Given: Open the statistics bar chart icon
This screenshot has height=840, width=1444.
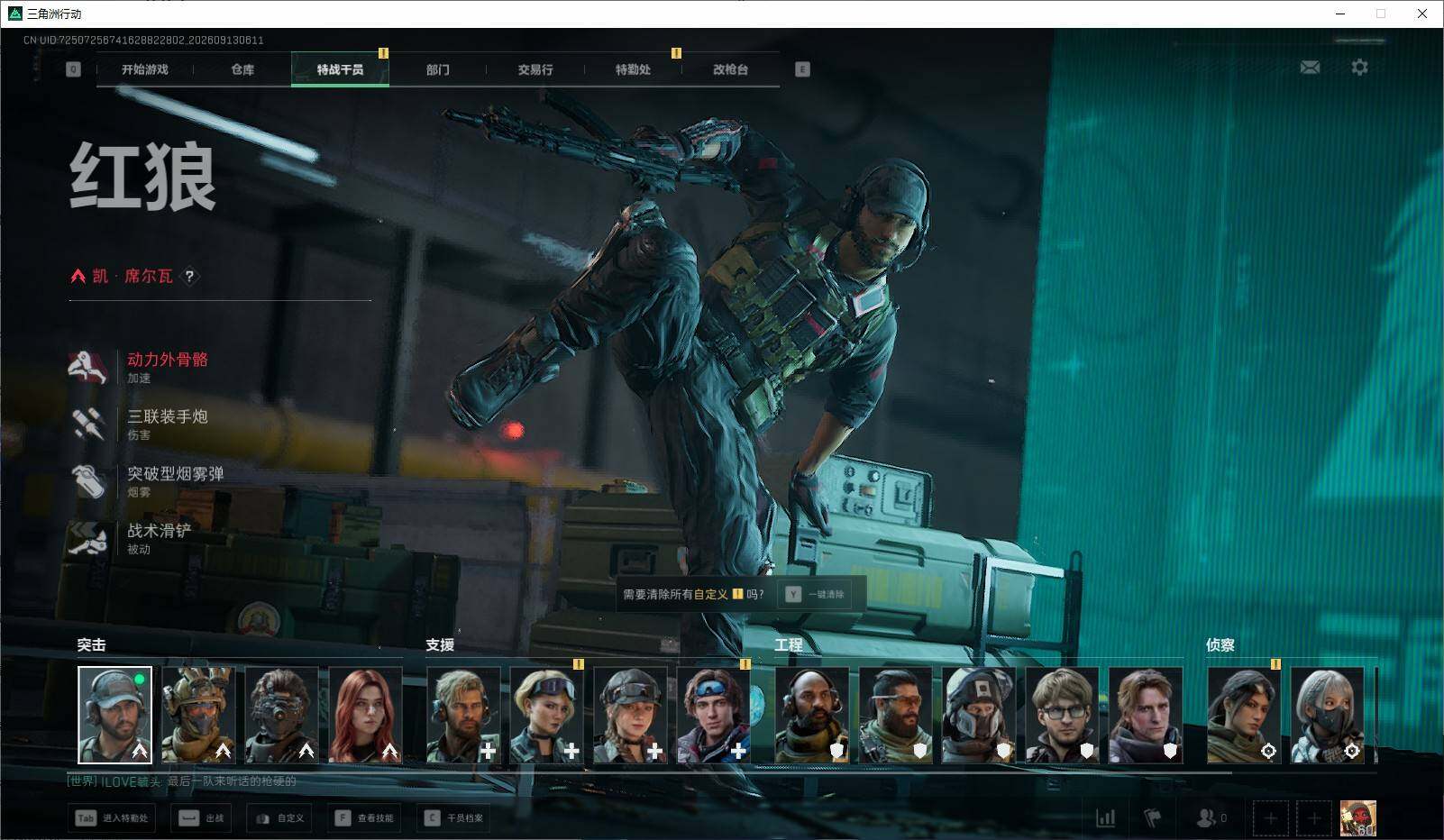Looking at the screenshot, I should point(1105,818).
